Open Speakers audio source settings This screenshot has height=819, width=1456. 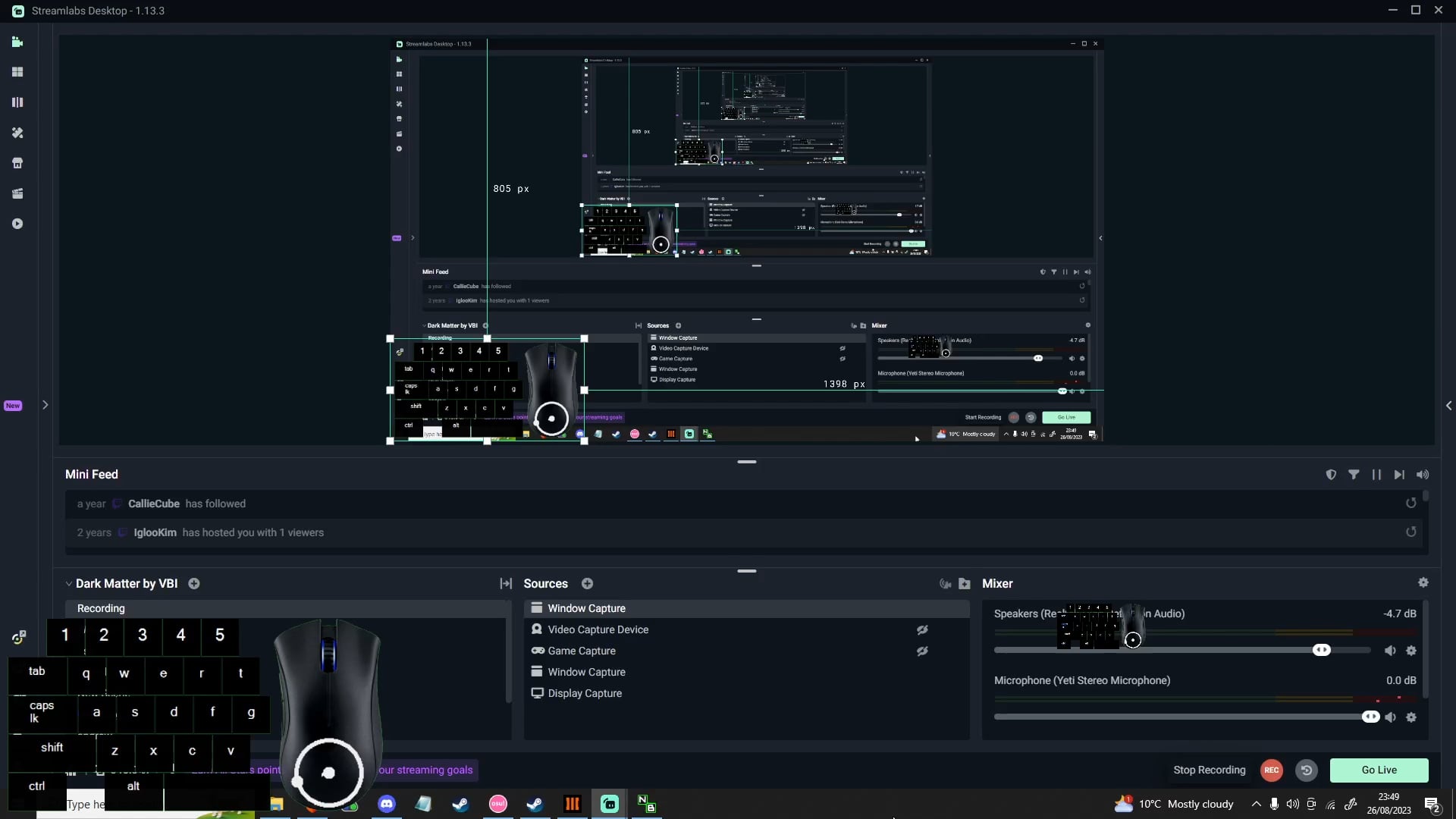[1411, 651]
